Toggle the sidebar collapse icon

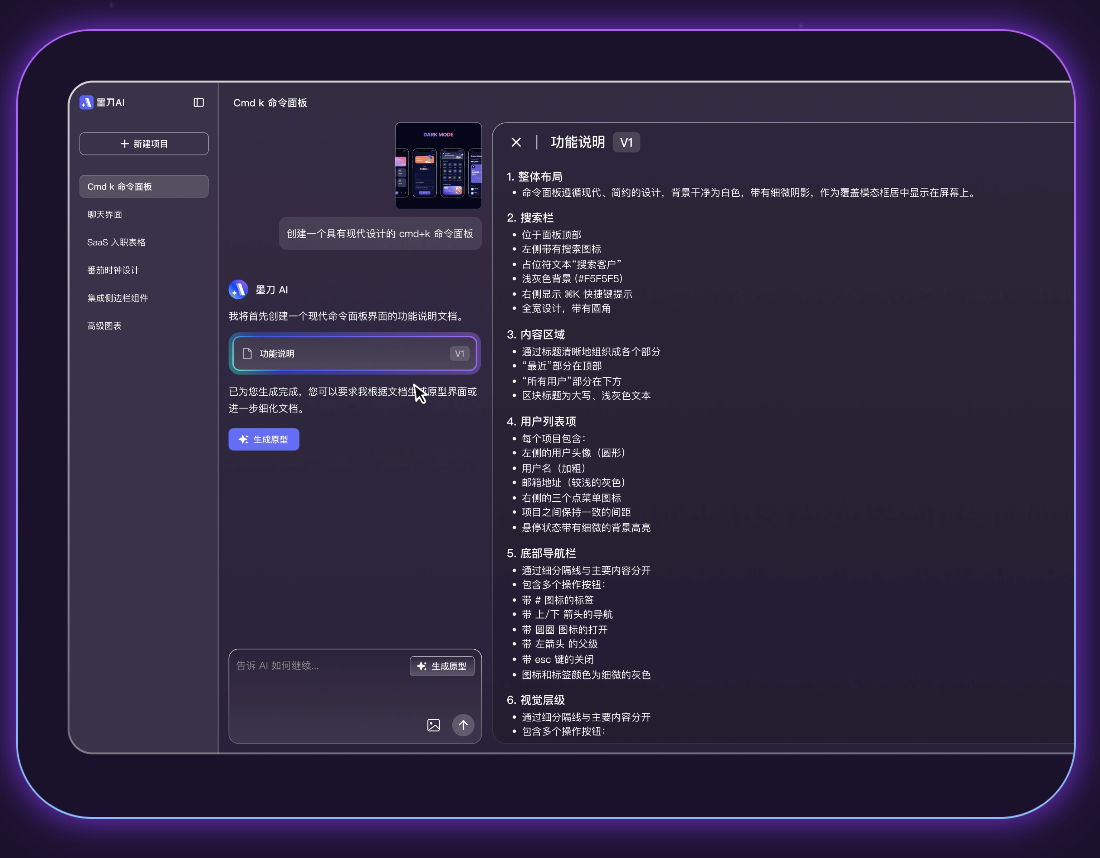tap(198, 101)
